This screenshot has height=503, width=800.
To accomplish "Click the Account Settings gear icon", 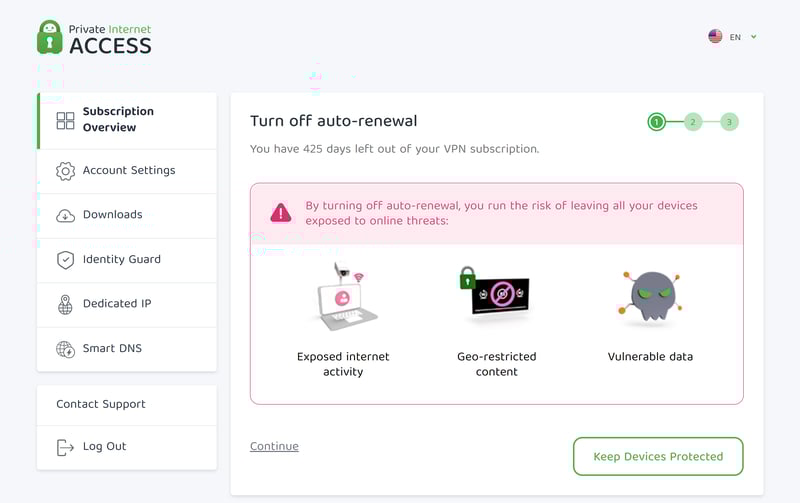I will click(x=65, y=171).
